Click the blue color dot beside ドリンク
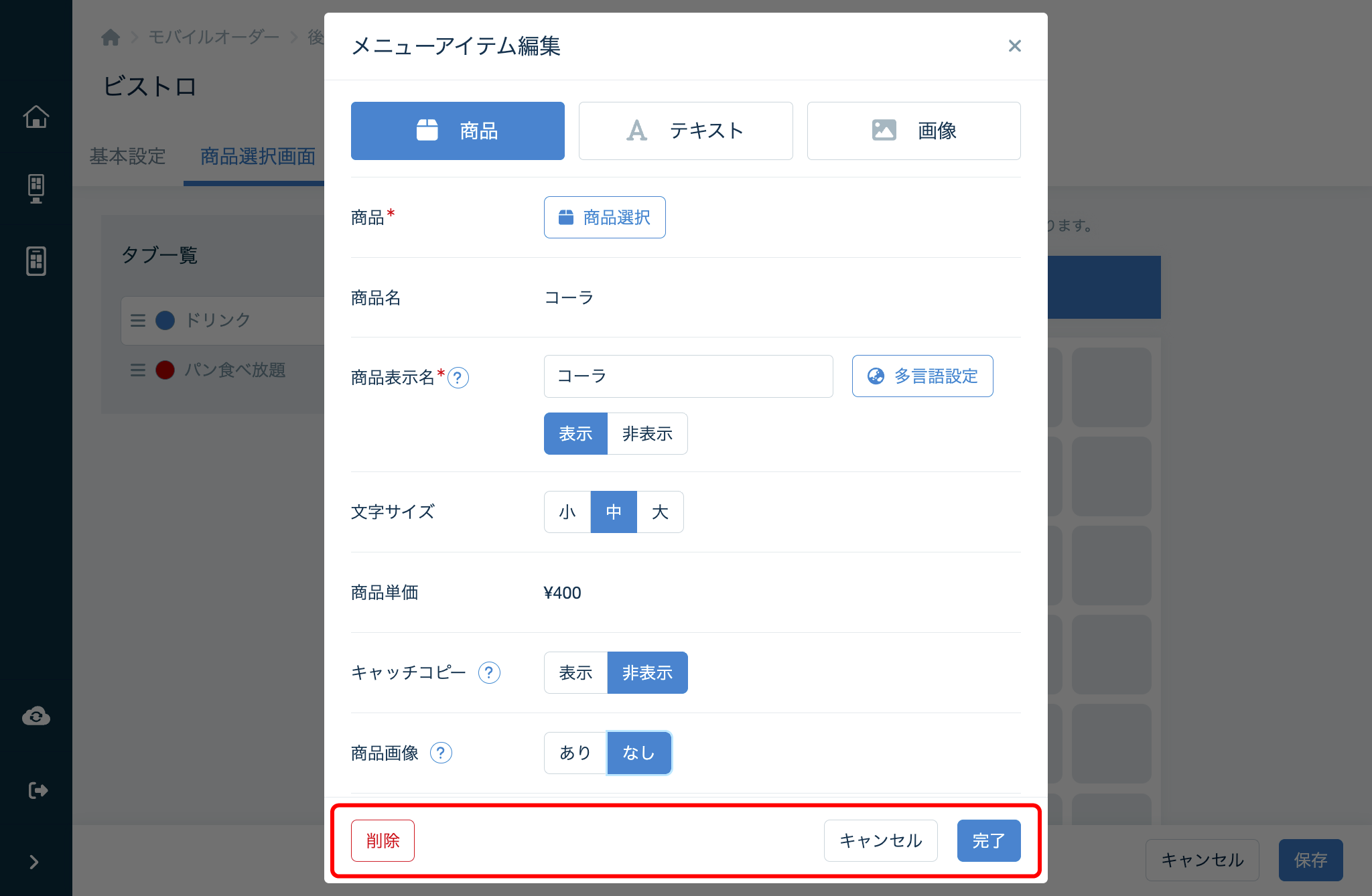Viewport: 1372px width, 896px height. tap(164, 320)
